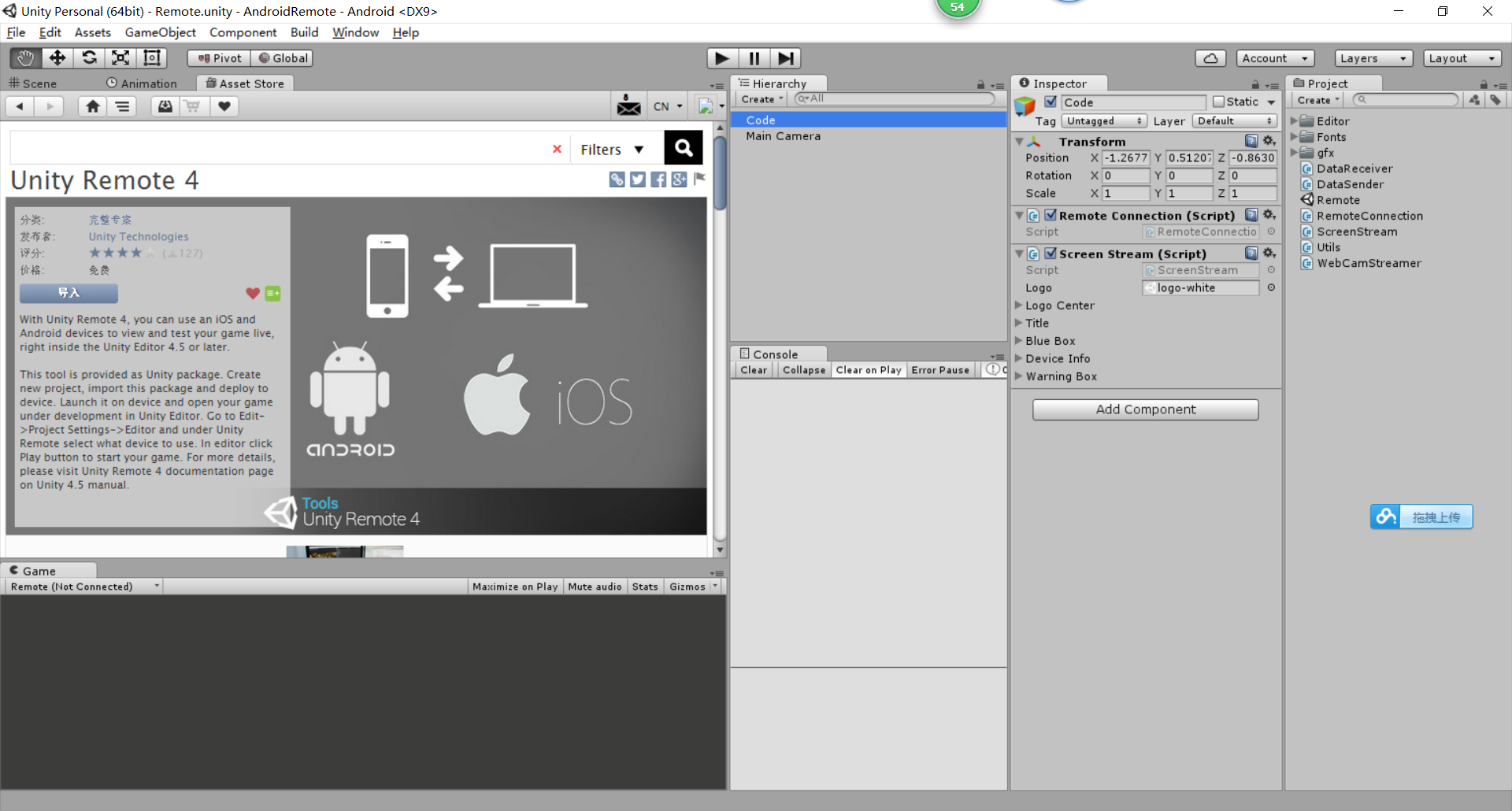This screenshot has height=811, width=1512.
Task: Toggle console Collapse
Action: point(804,370)
